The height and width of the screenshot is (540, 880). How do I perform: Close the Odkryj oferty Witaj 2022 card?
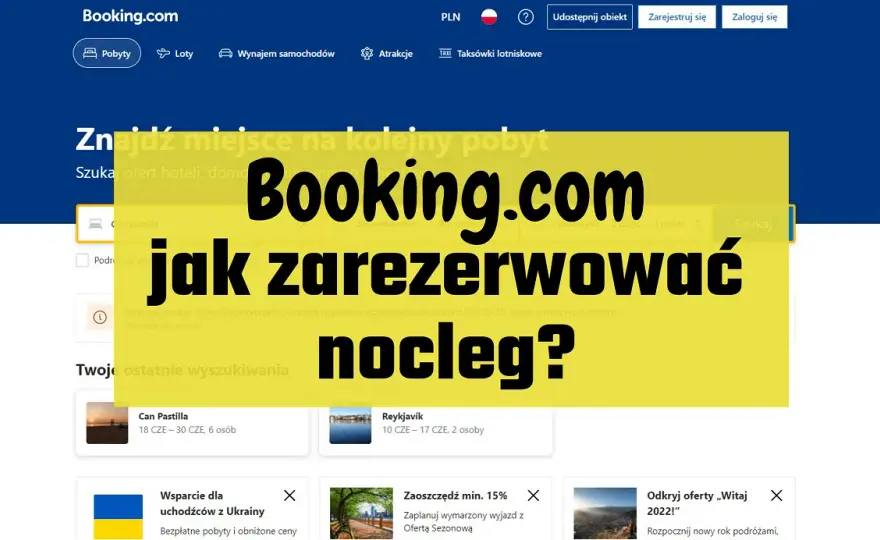pos(776,495)
